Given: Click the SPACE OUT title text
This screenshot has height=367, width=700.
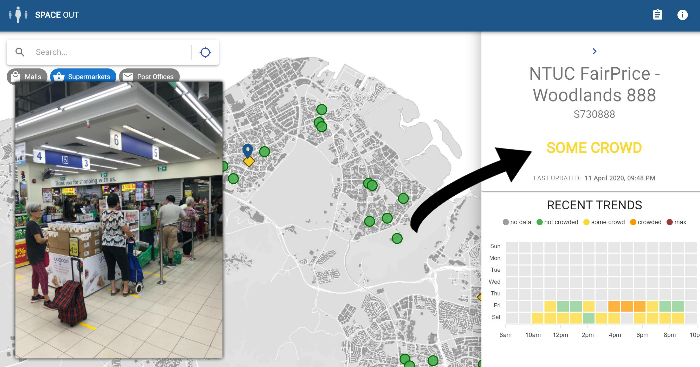Looking at the screenshot, I should tap(57, 15).
